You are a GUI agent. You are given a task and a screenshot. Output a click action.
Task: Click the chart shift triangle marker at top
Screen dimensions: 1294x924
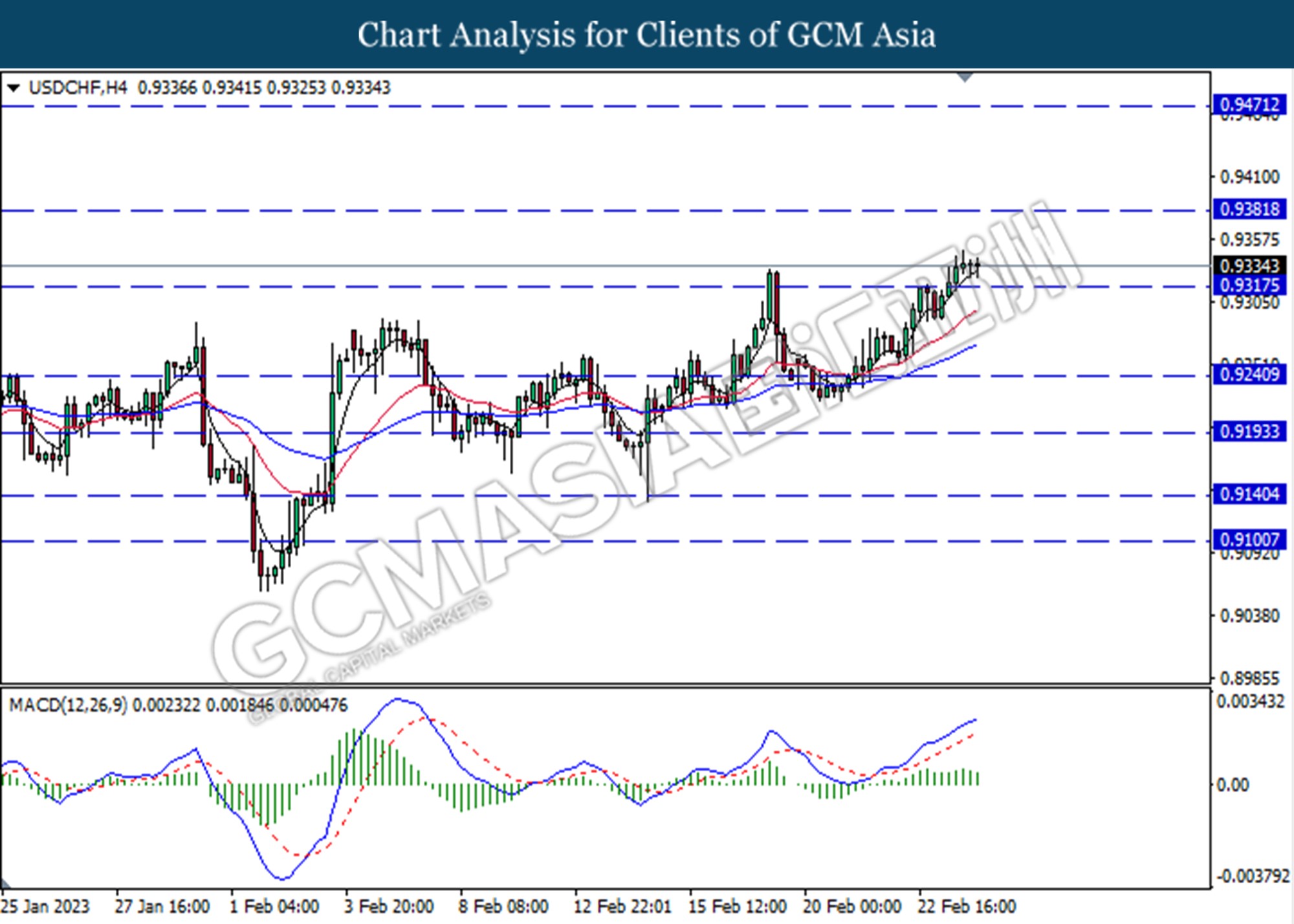click(x=965, y=78)
